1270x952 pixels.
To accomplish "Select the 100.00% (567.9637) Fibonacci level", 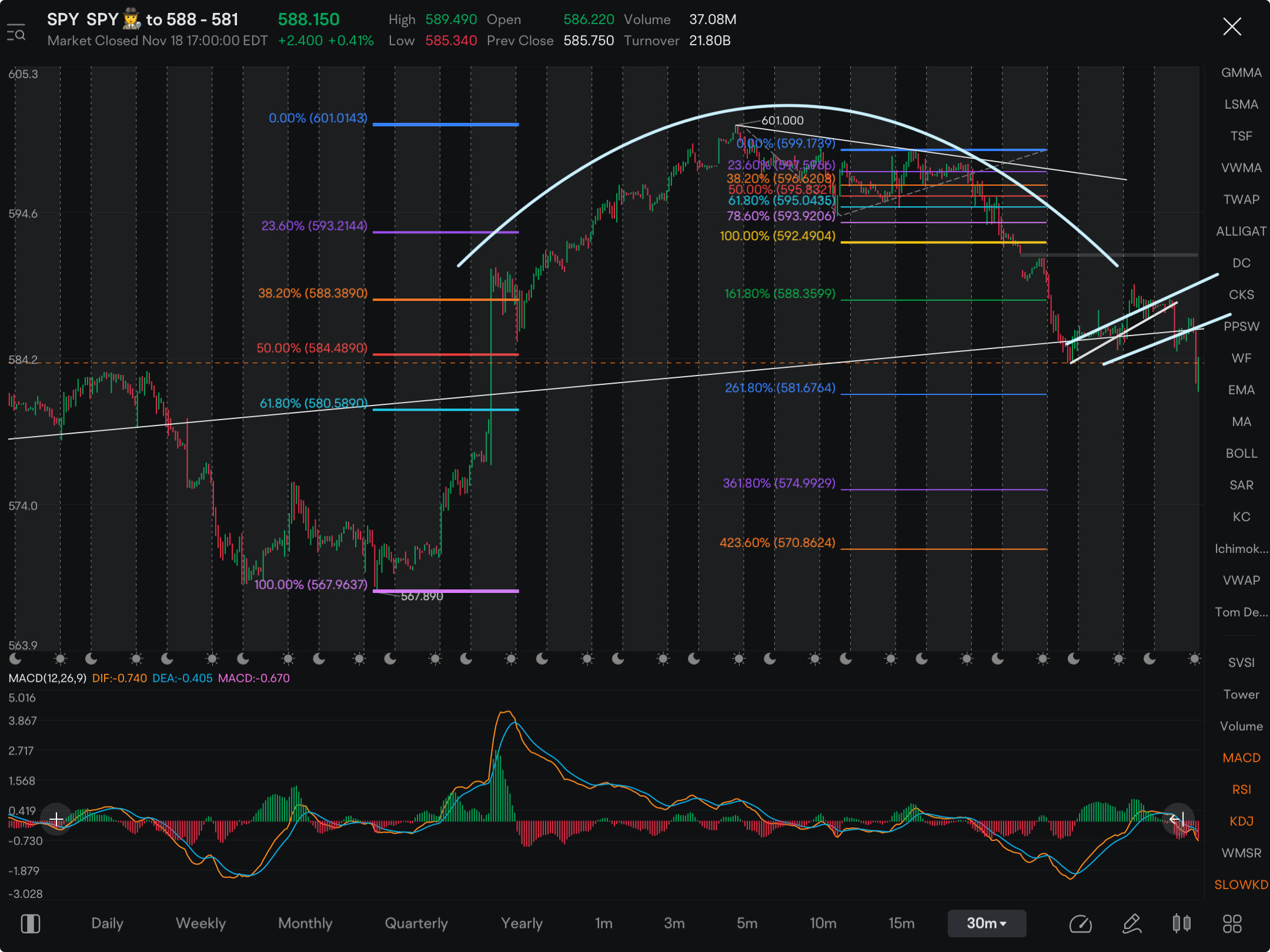I will pos(310,584).
